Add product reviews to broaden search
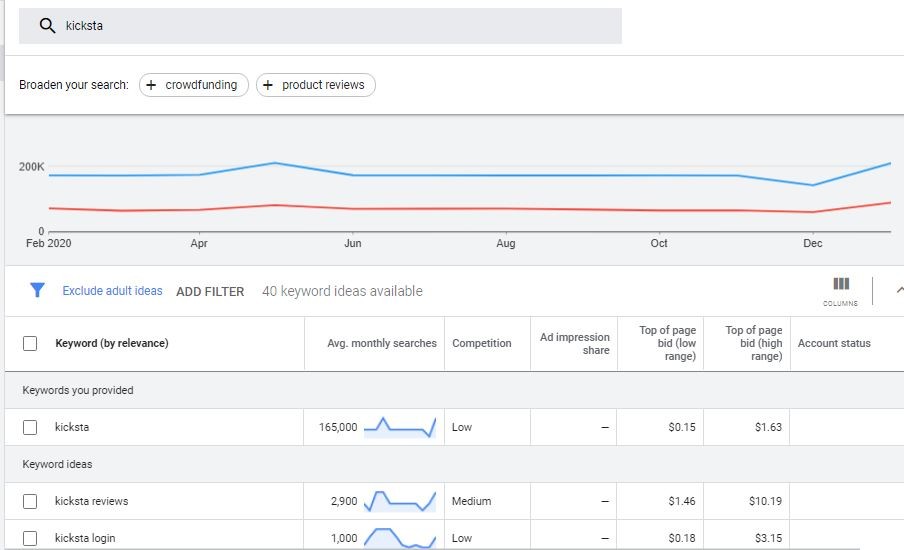Screen dimensions: 904x550 coord(316,85)
